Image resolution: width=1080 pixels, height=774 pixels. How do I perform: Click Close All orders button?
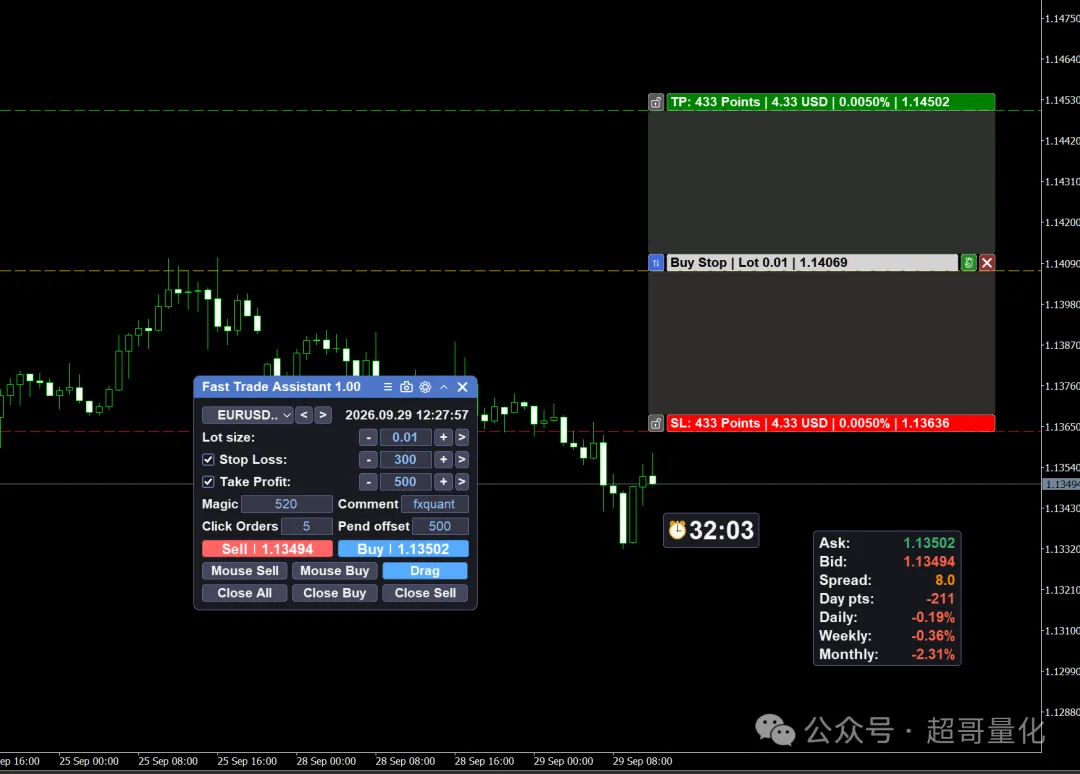tap(245, 593)
